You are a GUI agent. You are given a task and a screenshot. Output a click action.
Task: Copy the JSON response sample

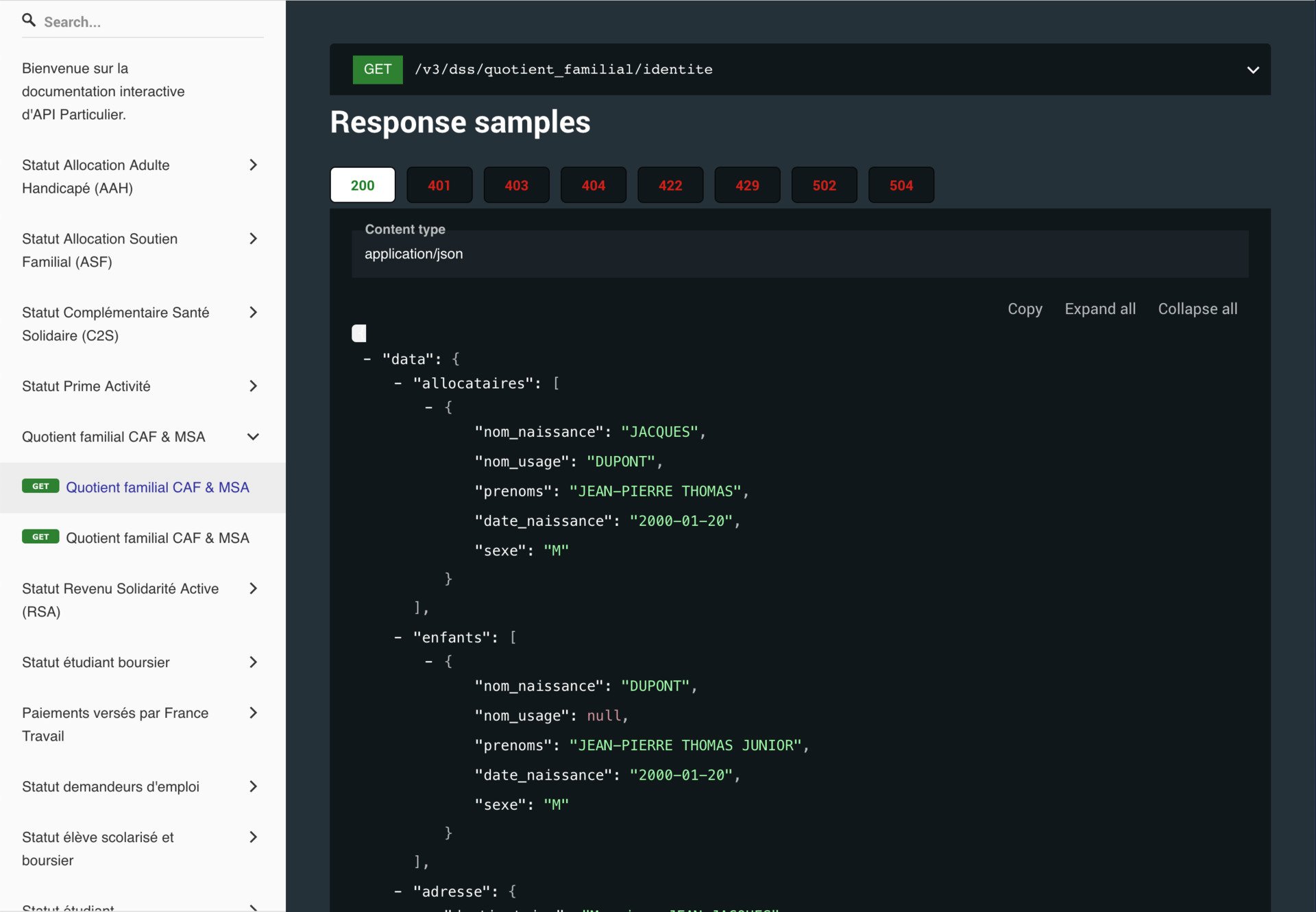1025,309
